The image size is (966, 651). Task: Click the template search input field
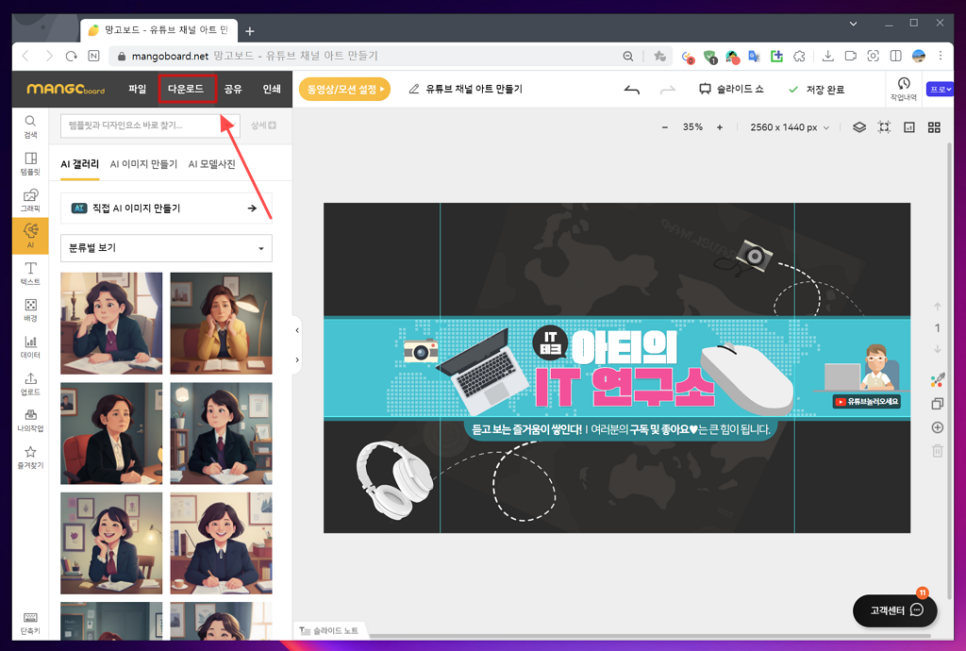[x=150, y=125]
